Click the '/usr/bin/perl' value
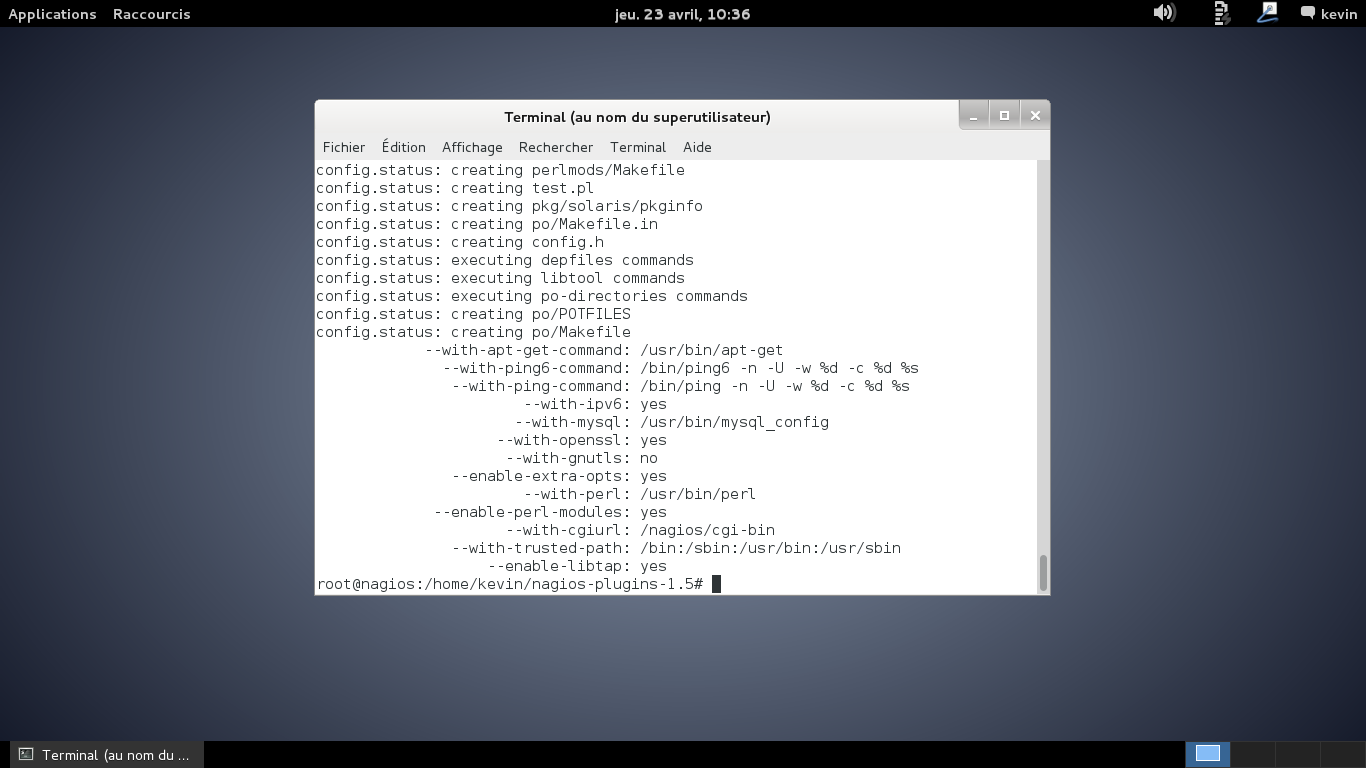 click(x=698, y=494)
